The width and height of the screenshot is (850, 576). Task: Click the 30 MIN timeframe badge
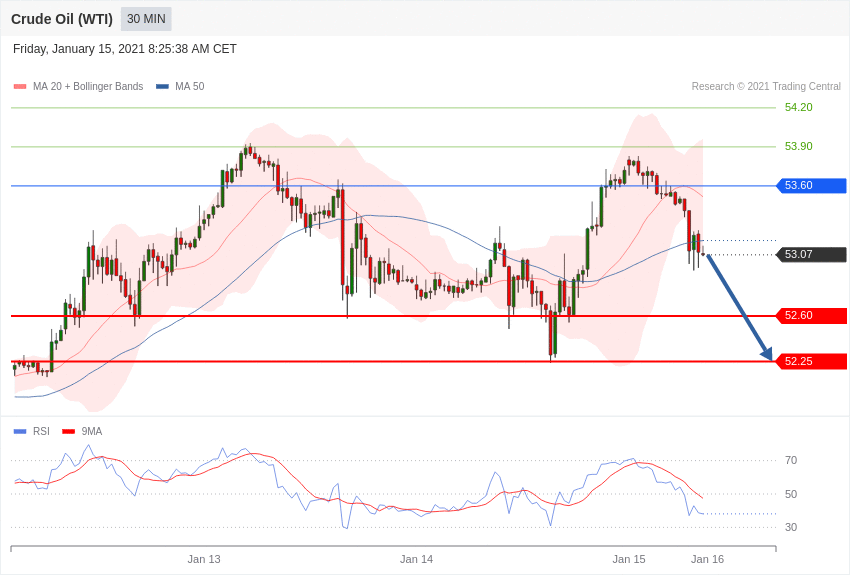[146, 19]
